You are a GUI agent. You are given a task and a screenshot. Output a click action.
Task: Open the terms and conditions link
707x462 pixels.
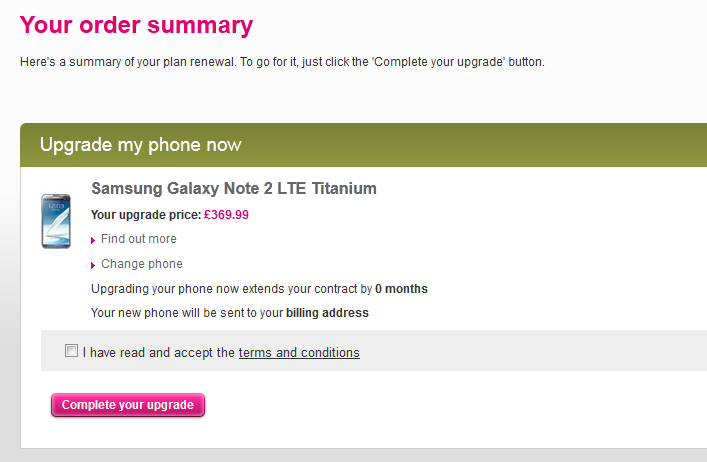[x=299, y=352]
